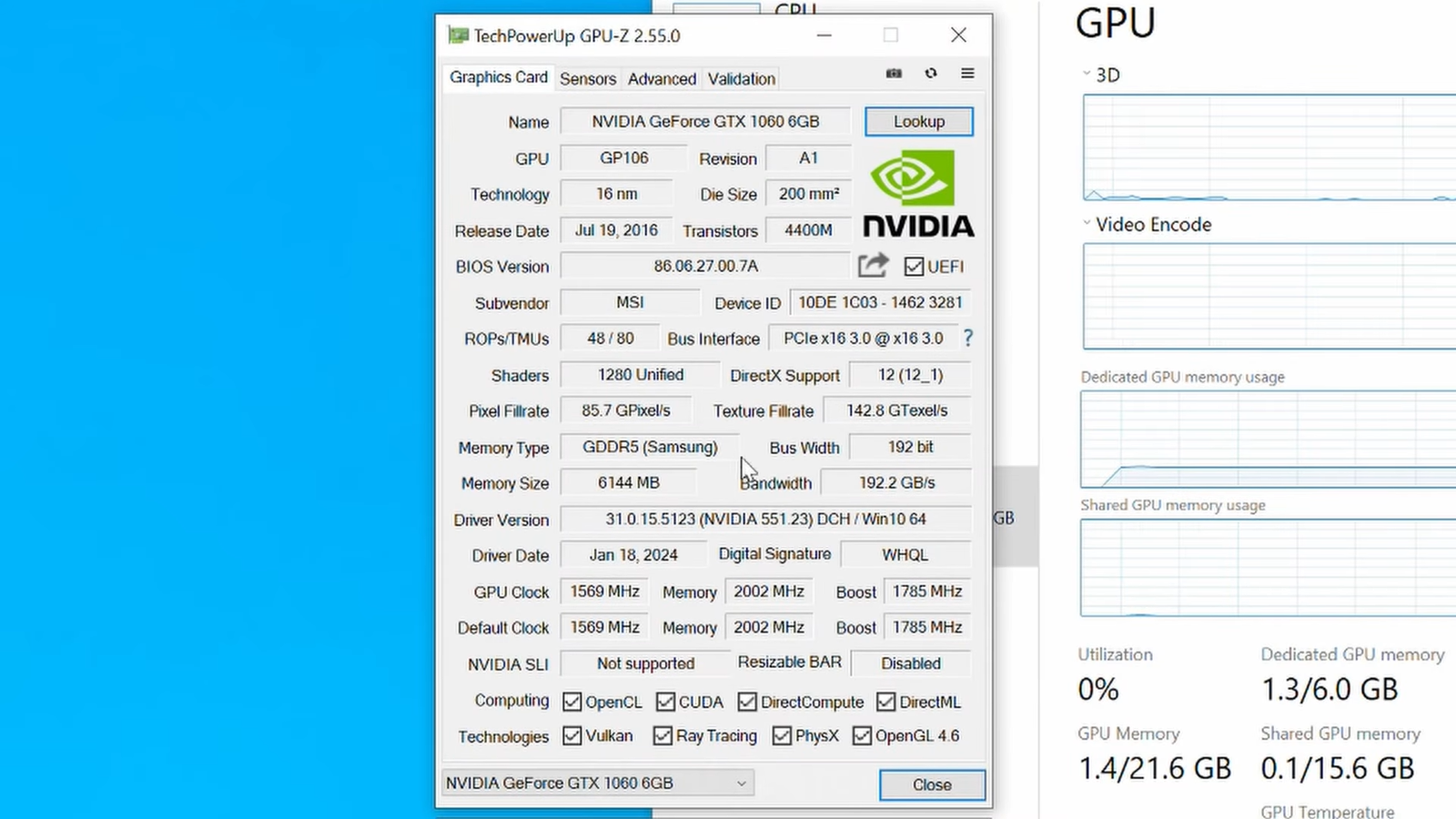Click the Bus Interface field PCIe x16 3.0

pos(864,339)
